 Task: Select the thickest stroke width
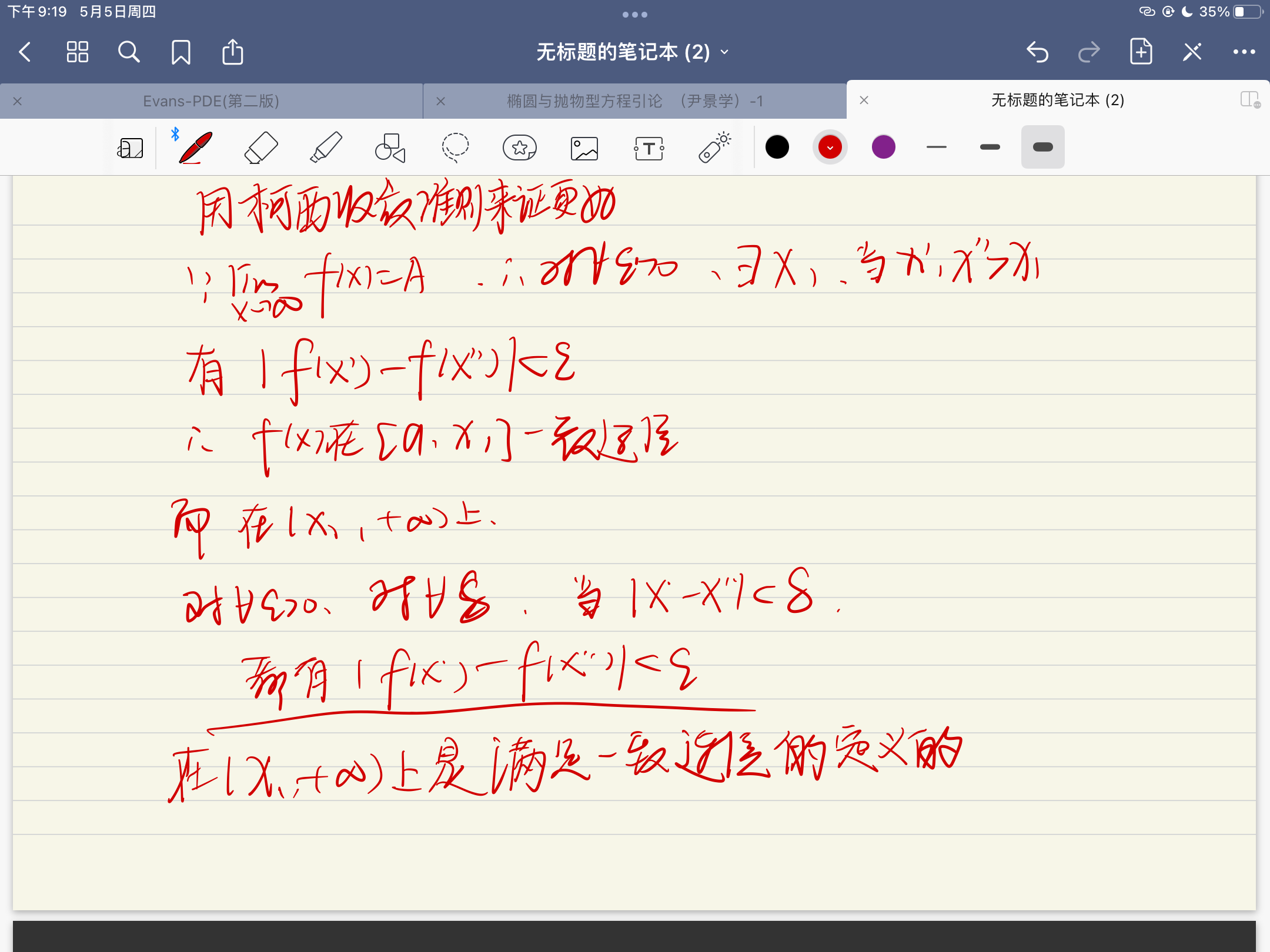click(x=1043, y=148)
